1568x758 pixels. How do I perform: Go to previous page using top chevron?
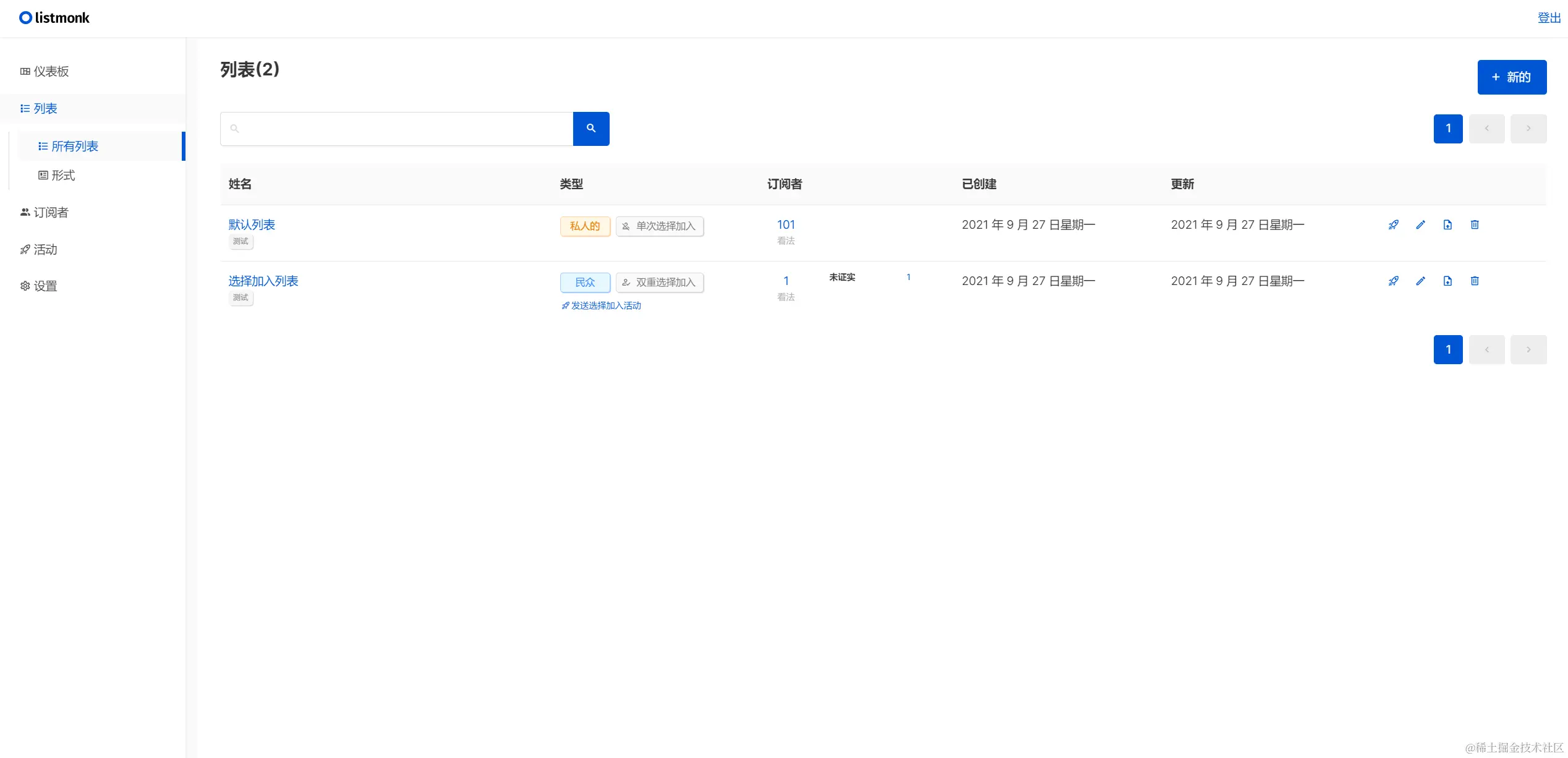(x=1486, y=129)
